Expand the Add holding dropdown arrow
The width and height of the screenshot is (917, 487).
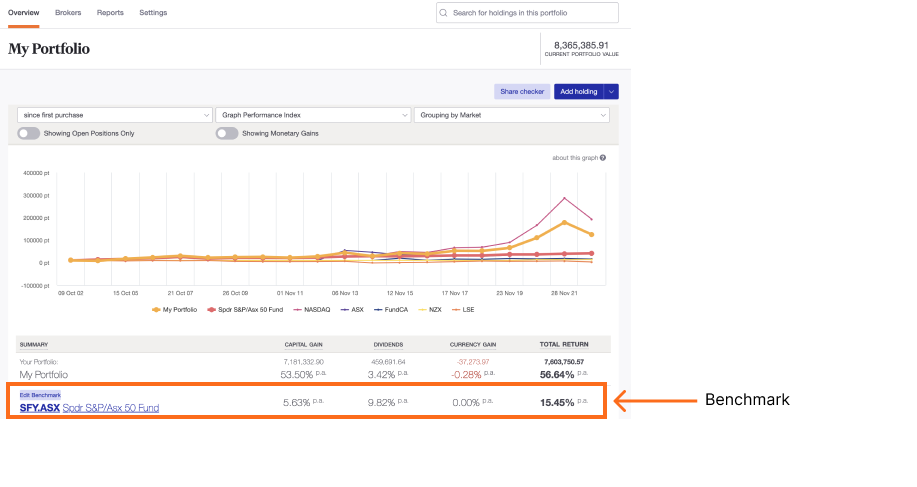point(611,92)
